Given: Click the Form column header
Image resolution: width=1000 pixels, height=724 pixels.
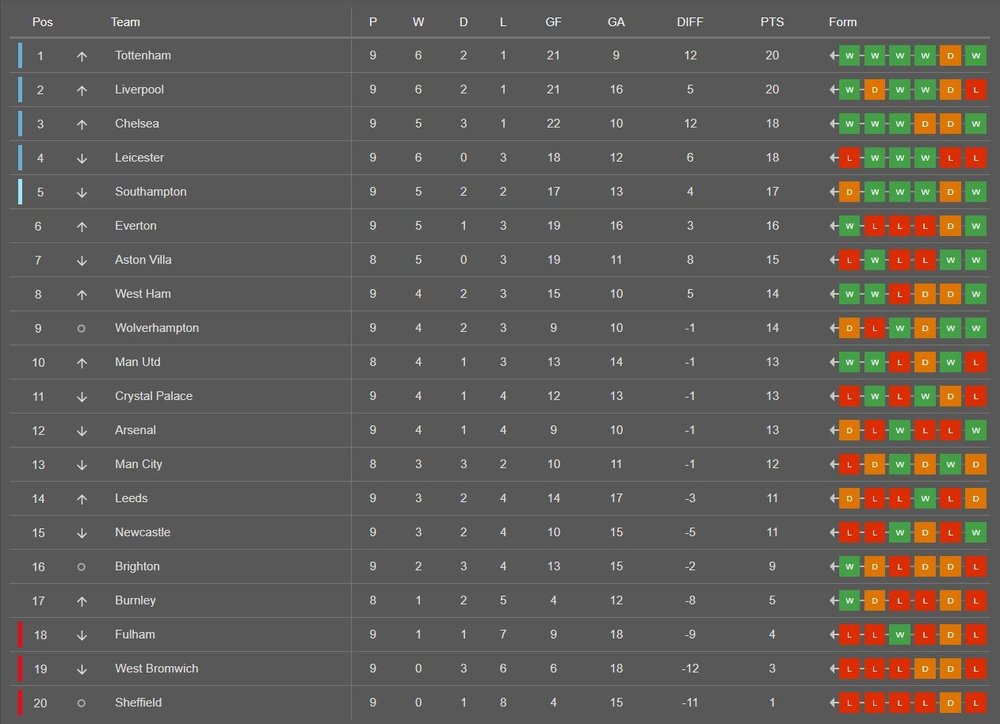Looking at the screenshot, I should point(842,22).
